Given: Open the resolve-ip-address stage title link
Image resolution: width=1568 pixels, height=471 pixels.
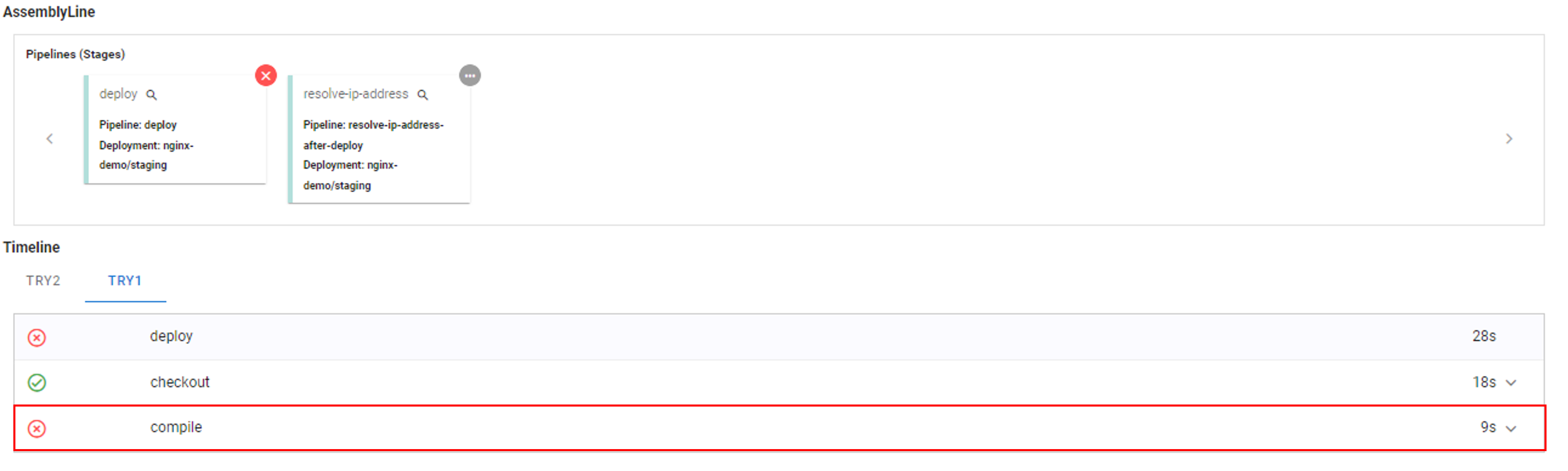Looking at the screenshot, I should pos(355,94).
